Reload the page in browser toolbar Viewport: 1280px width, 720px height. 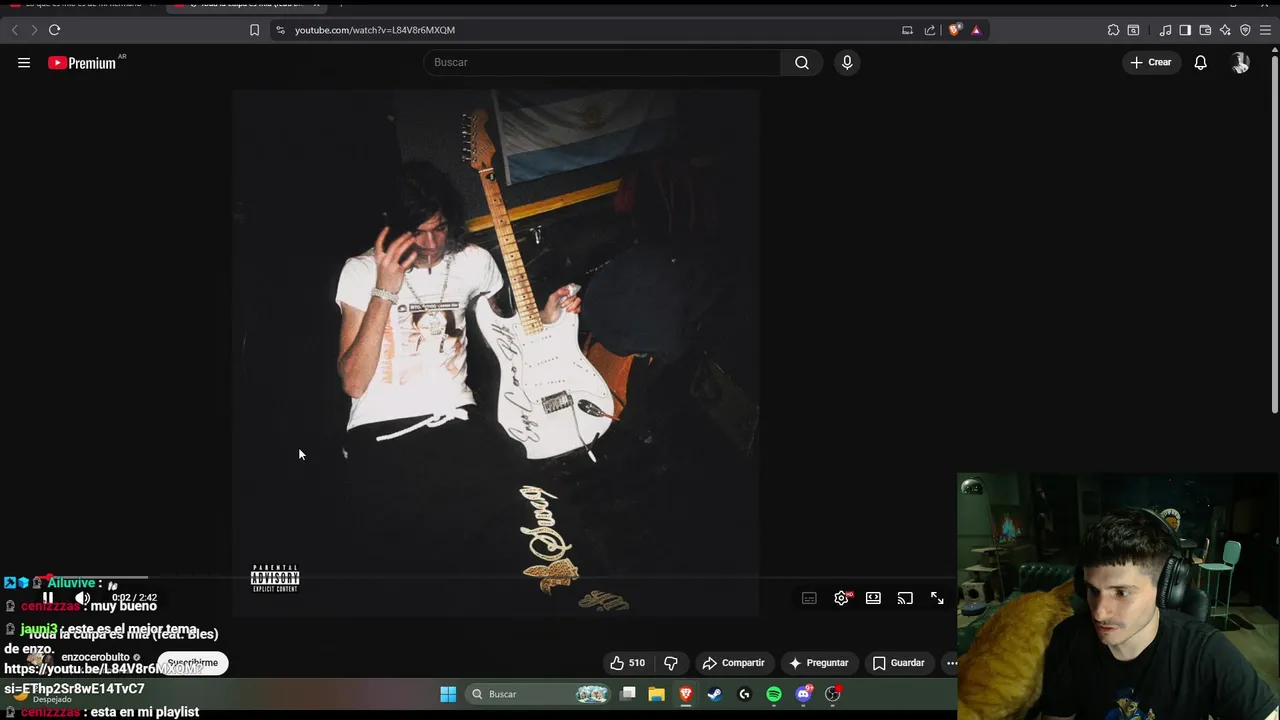(x=54, y=30)
